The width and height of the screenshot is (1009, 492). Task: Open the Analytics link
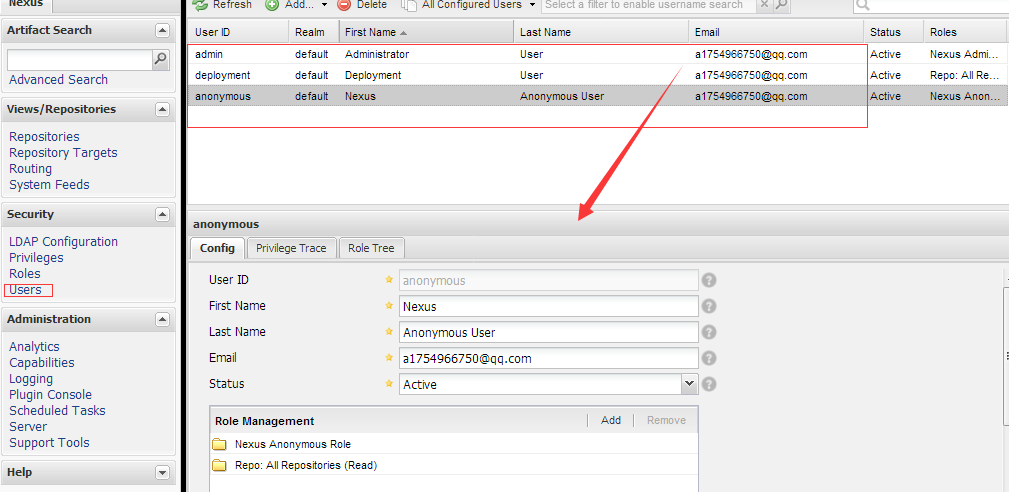point(34,347)
